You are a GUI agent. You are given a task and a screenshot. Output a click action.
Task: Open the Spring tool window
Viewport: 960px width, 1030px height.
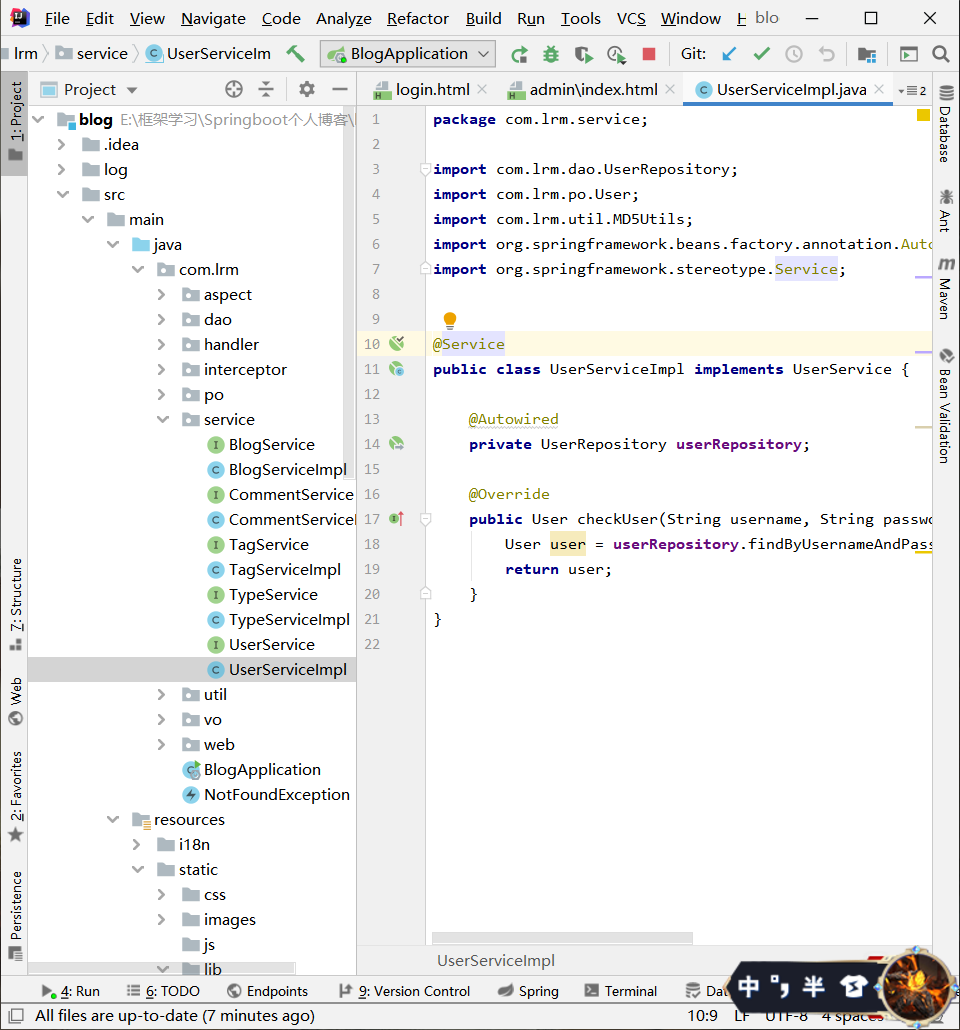click(x=528, y=991)
